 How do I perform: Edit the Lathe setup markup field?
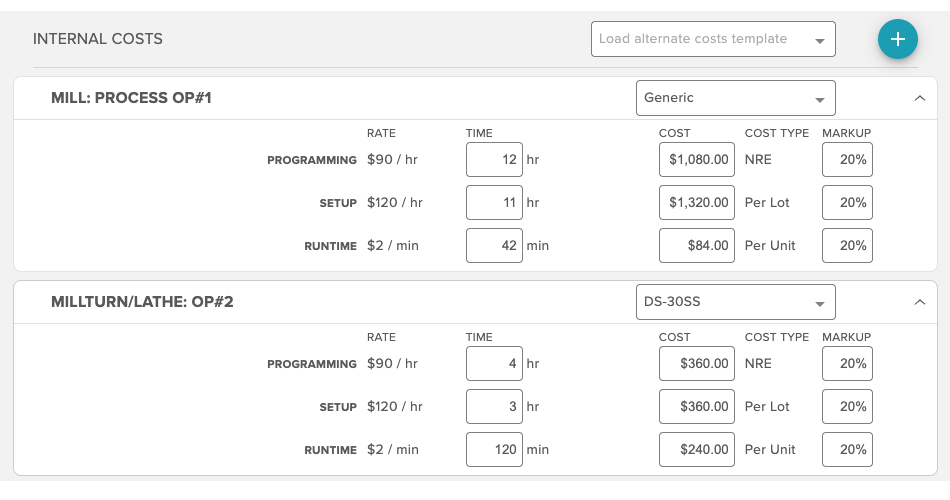click(847, 407)
